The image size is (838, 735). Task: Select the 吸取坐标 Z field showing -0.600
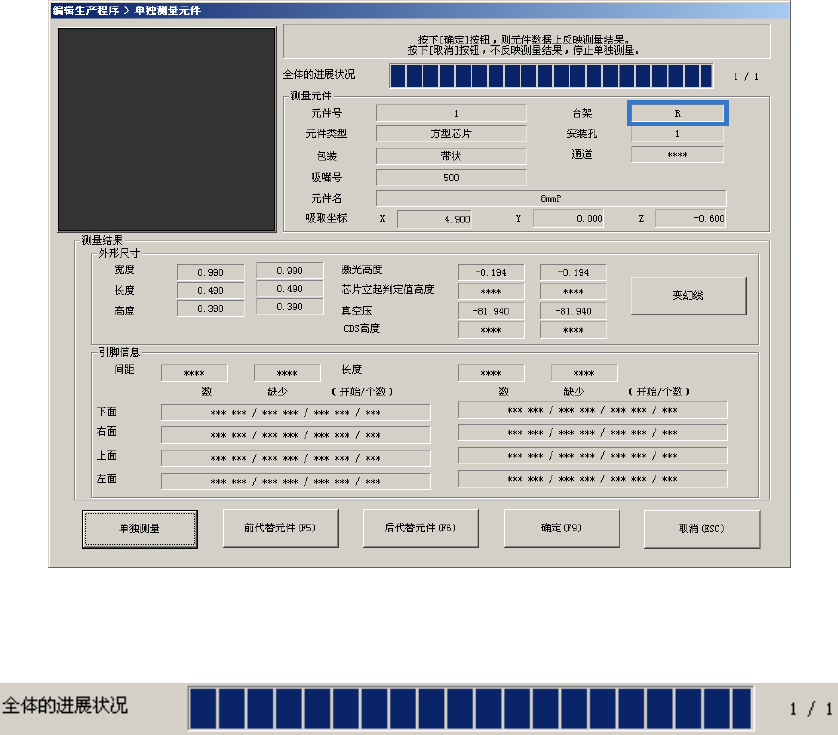tap(690, 219)
